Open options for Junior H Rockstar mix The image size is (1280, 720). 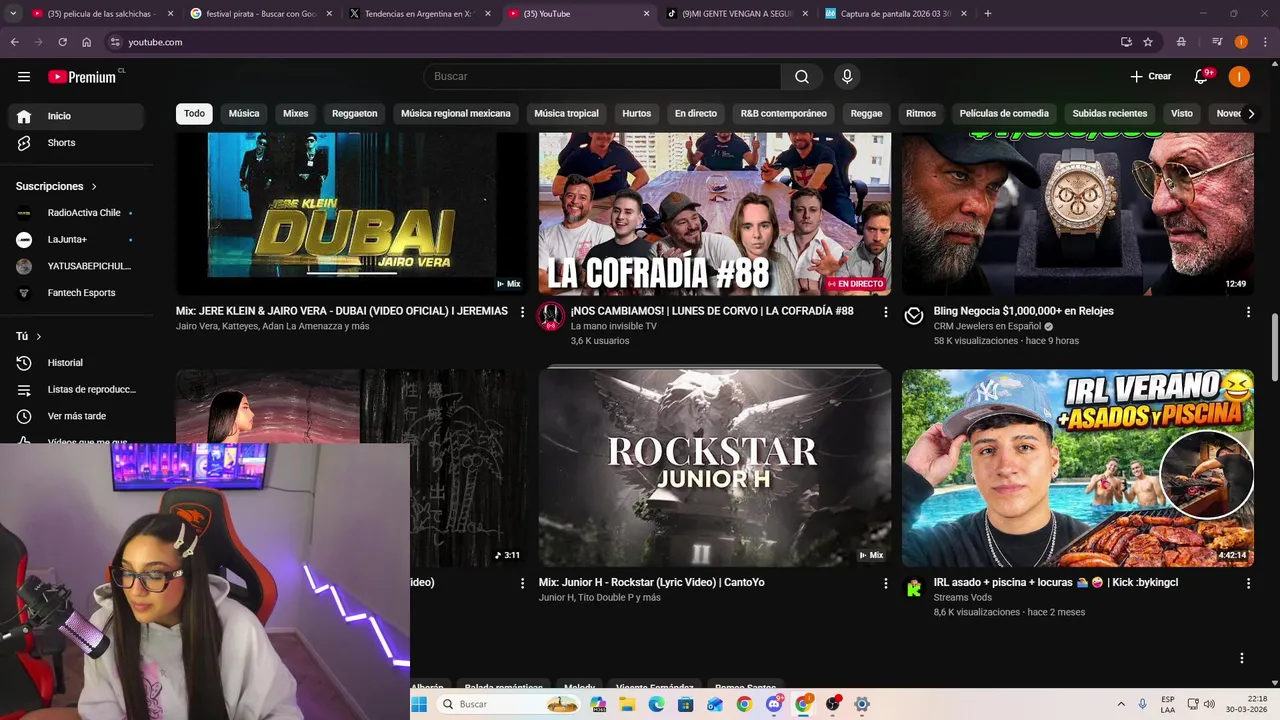pos(885,583)
